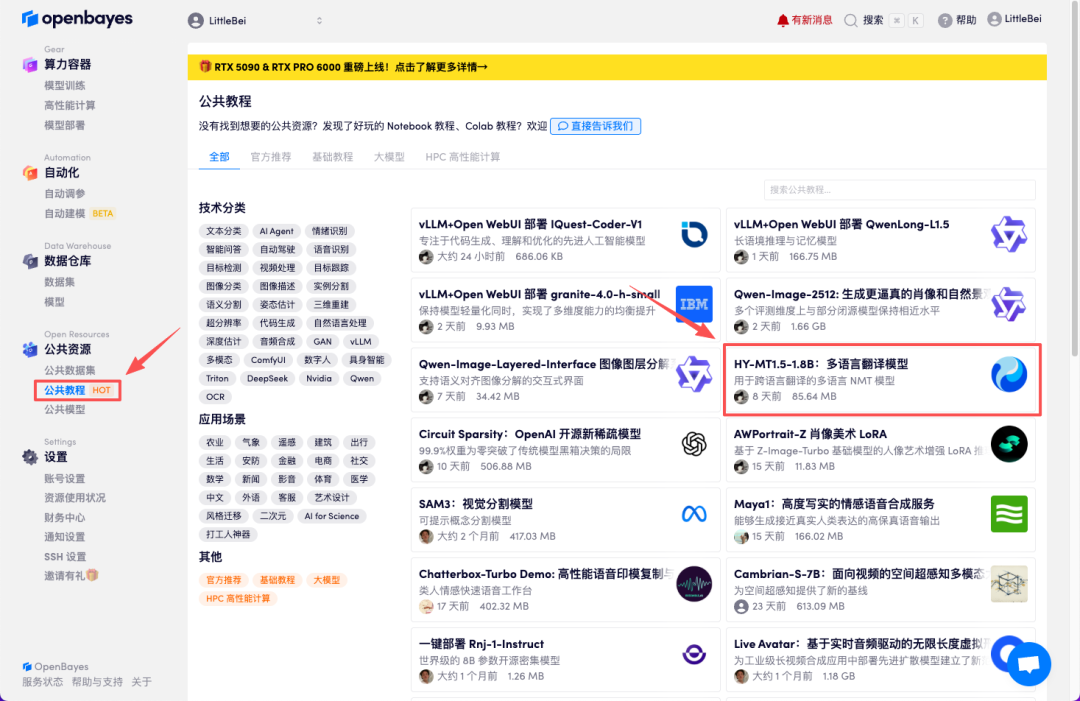Click the Meta logo on the SAM3 card

tap(692, 514)
